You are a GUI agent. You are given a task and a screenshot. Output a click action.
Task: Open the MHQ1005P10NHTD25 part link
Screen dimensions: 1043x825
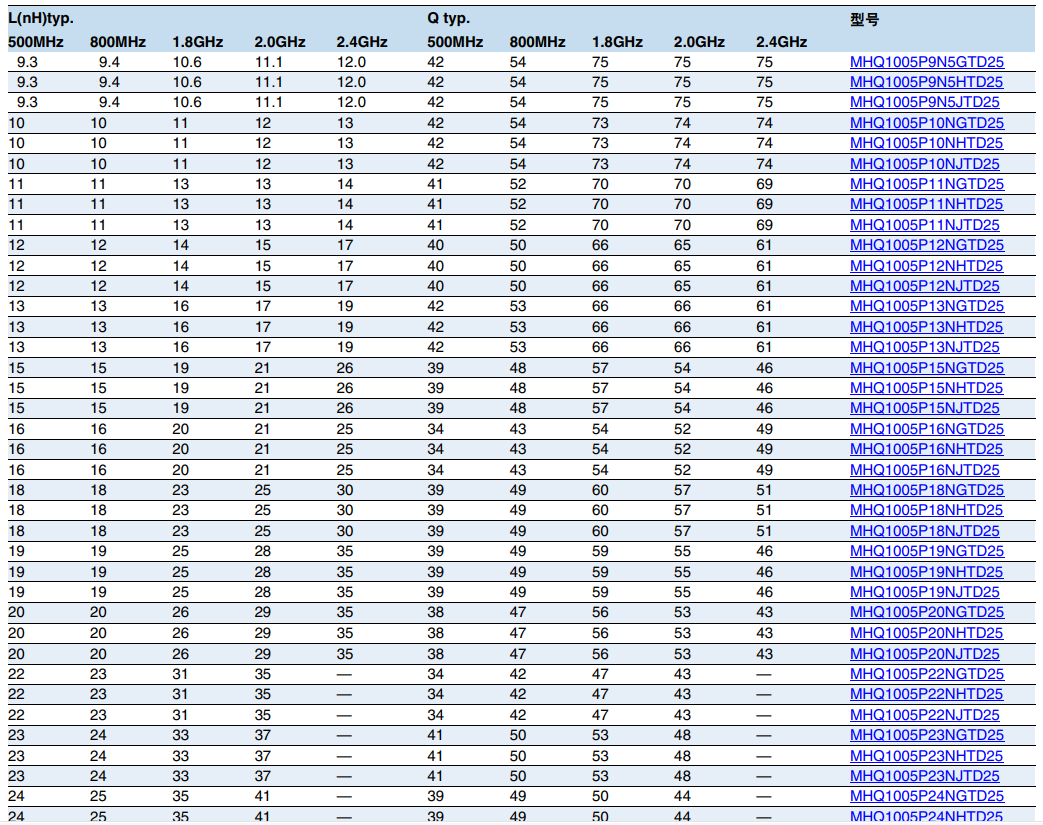coord(926,143)
